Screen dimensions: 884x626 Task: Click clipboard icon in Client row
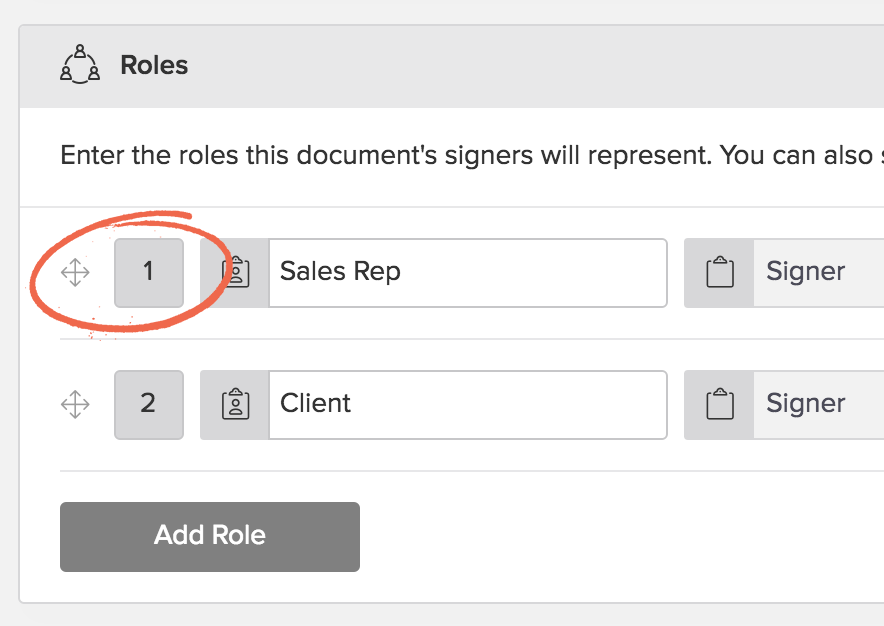[720, 405]
